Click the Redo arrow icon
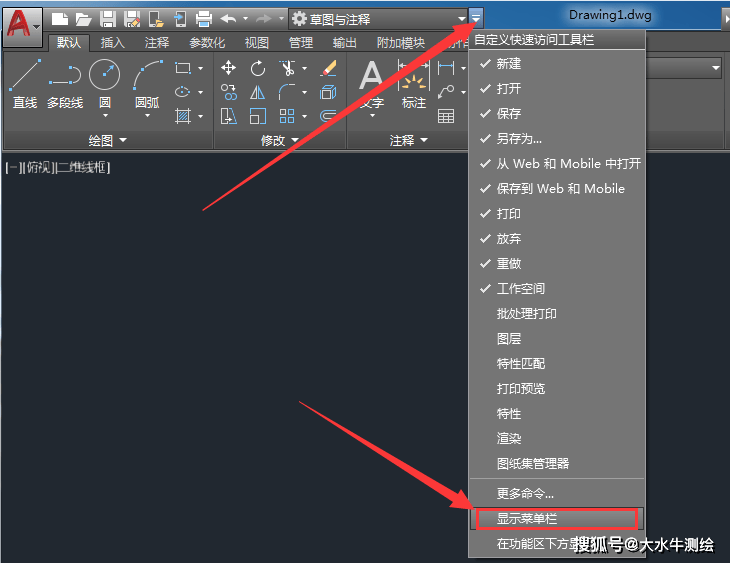 point(264,19)
